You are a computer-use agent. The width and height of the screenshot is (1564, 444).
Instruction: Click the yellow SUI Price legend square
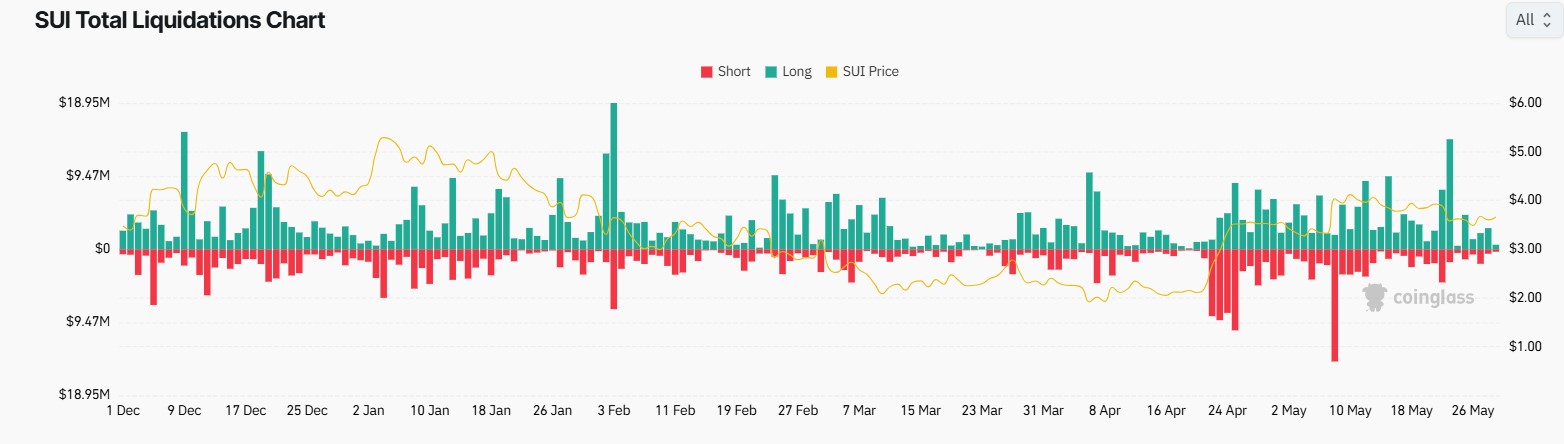coord(830,72)
